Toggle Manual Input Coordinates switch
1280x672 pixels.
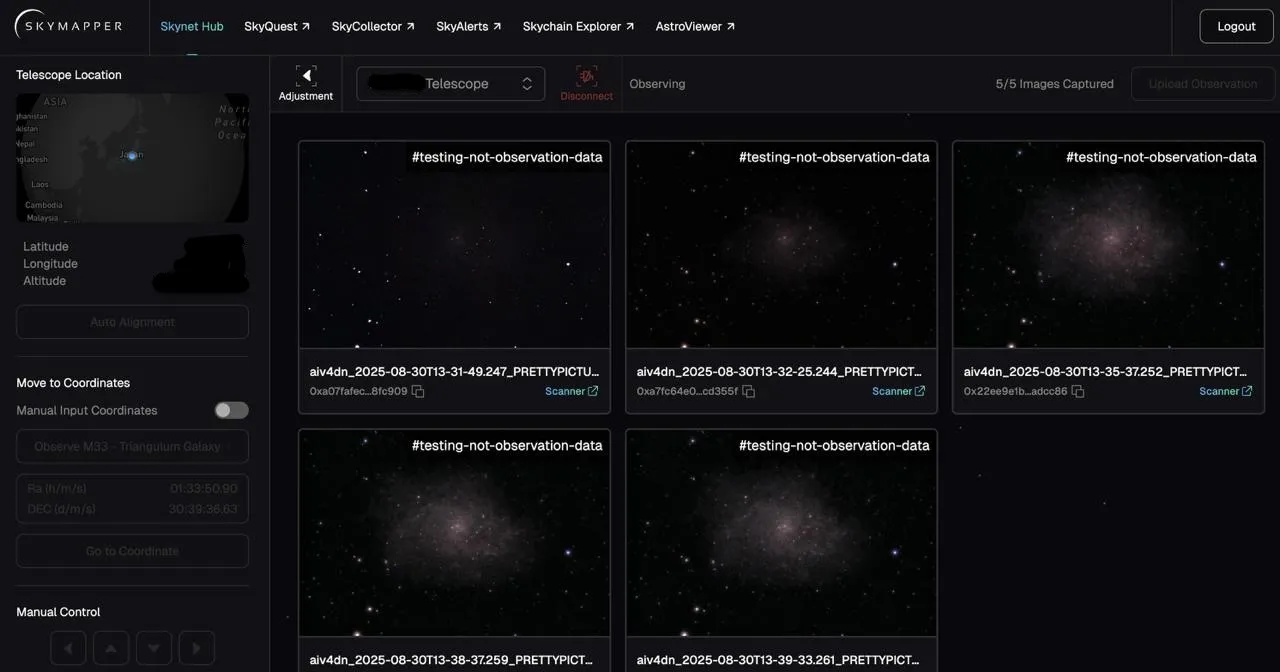coord(231,410)
